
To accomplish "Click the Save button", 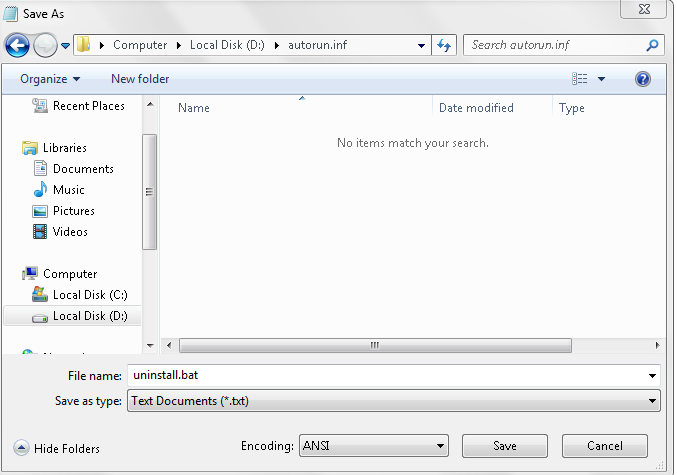I will (x=505, y=446).
